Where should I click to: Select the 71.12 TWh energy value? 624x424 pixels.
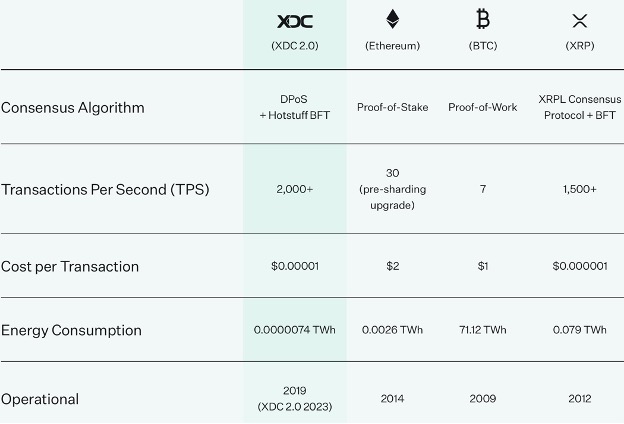[x=483, y=330]
